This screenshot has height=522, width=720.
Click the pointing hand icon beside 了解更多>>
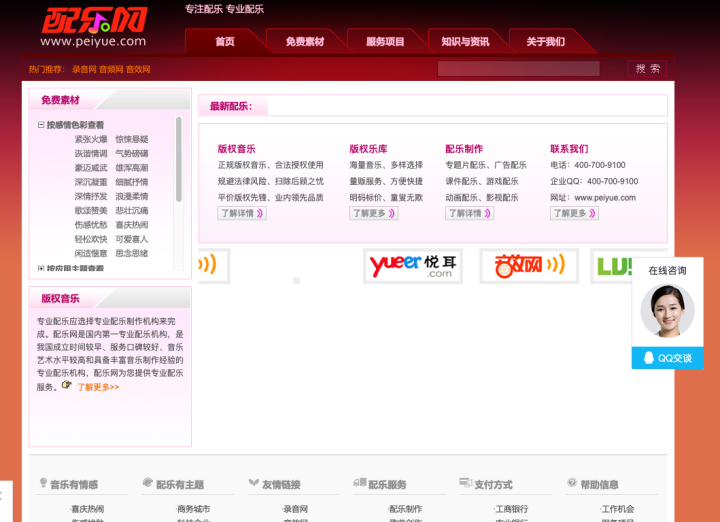click(x=67, y=385)
